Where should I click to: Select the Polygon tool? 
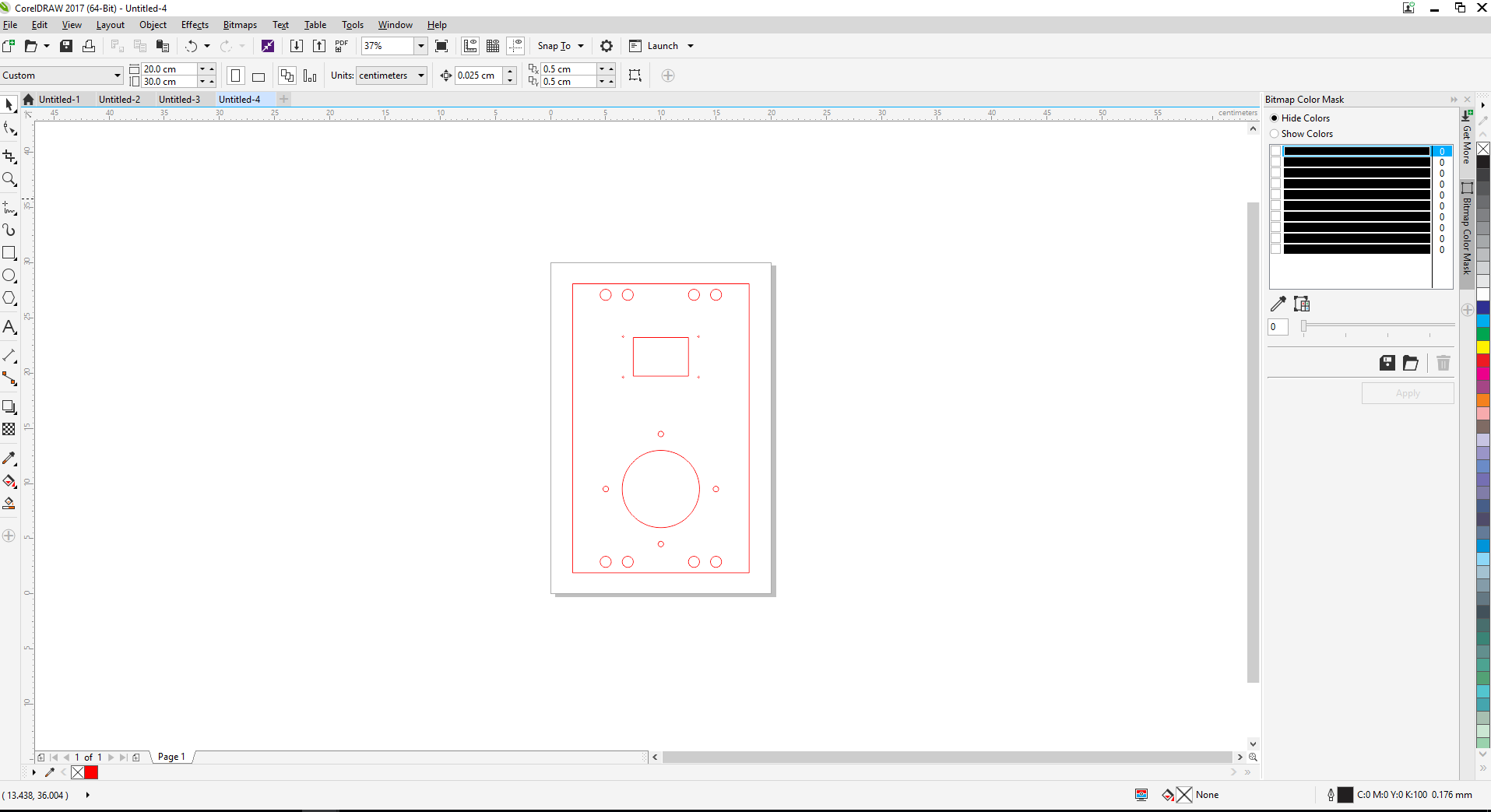coord(9,298)
